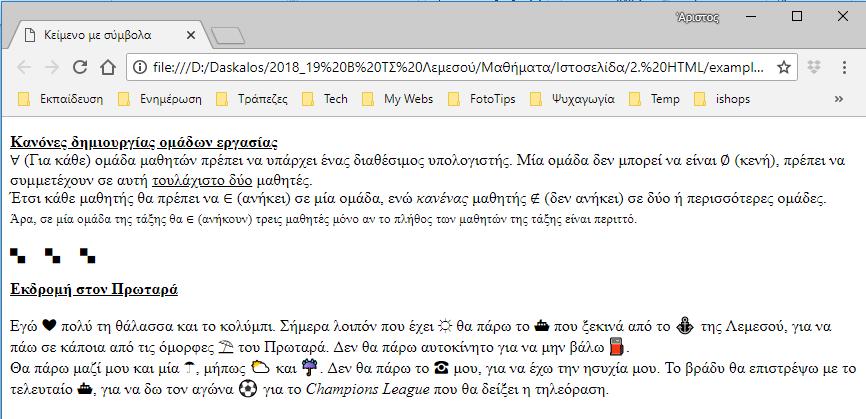
Task: Click the purple rain umbrella symbol
Action: 309,368
